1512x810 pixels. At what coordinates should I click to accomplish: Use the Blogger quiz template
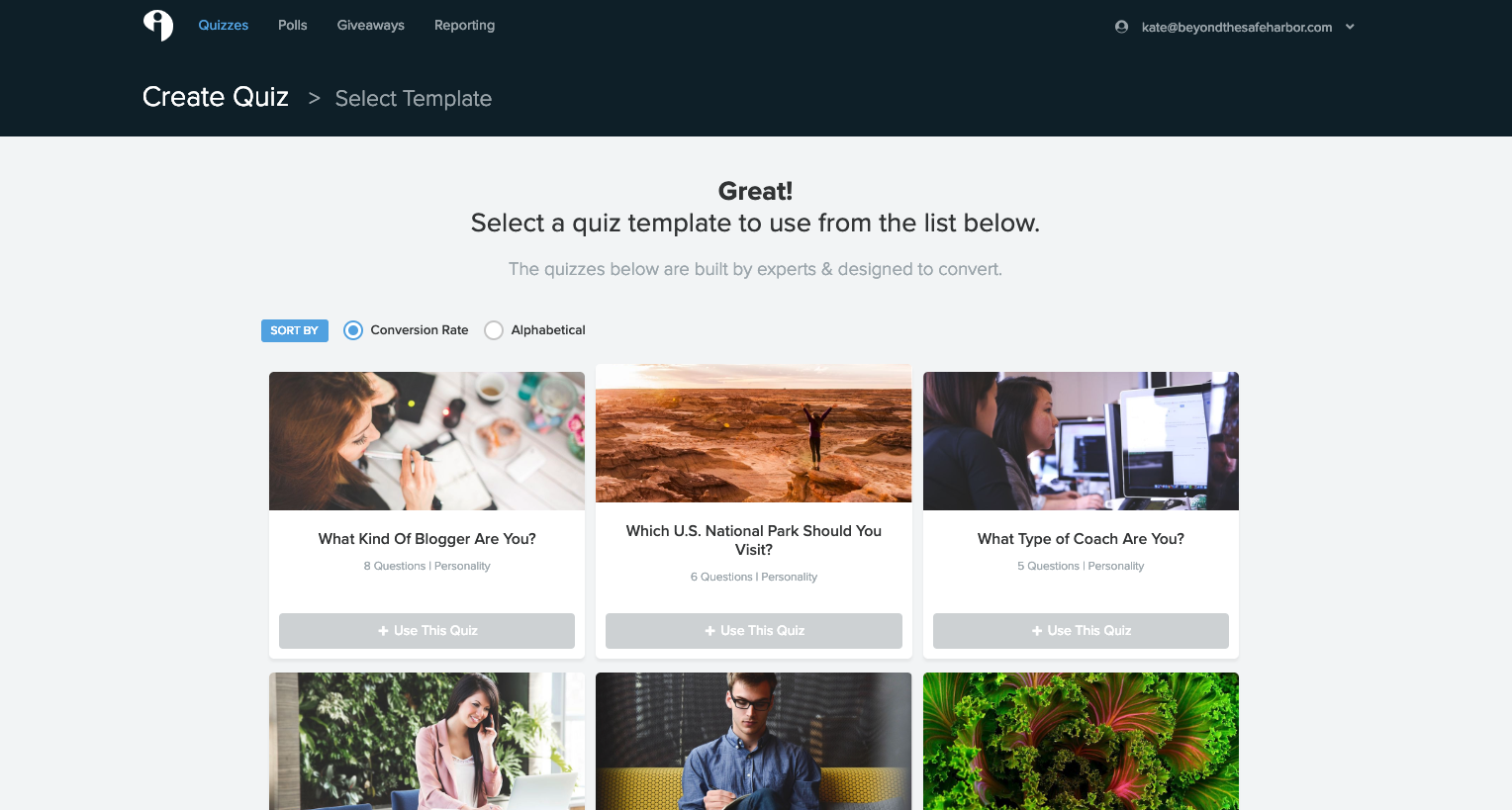pos(426,631)
